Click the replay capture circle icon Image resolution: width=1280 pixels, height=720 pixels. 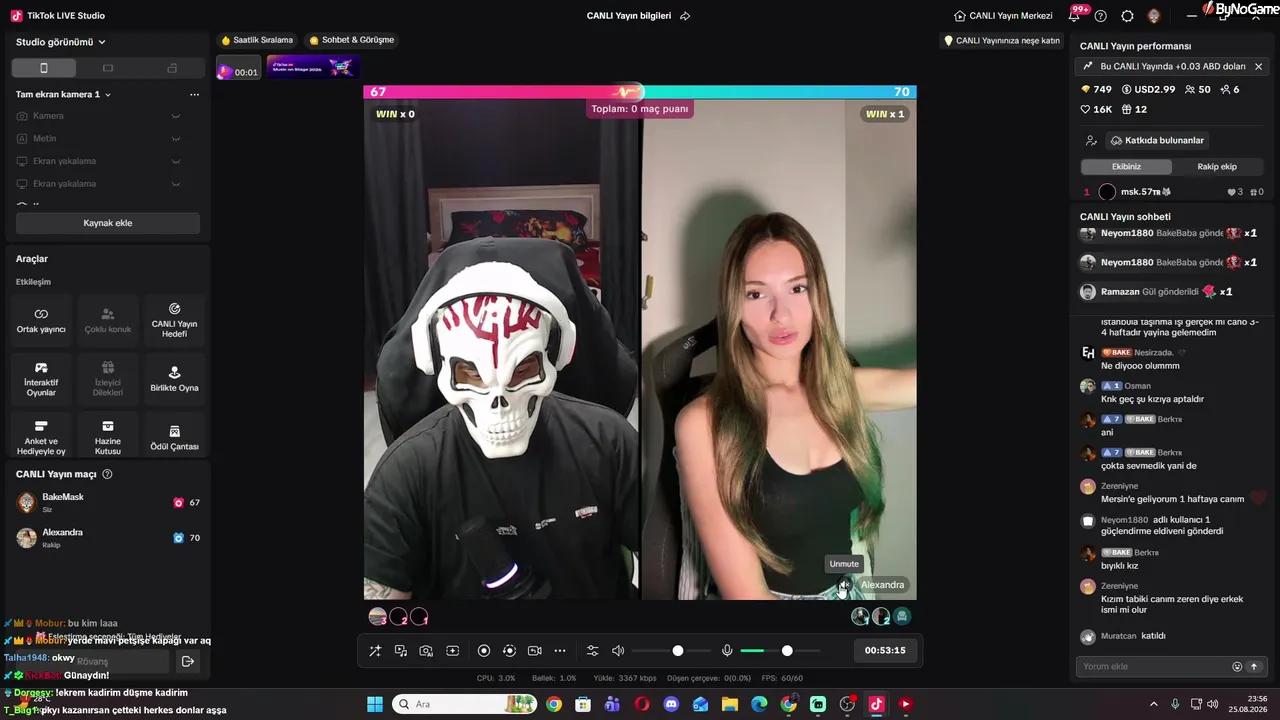coord(509,651)
